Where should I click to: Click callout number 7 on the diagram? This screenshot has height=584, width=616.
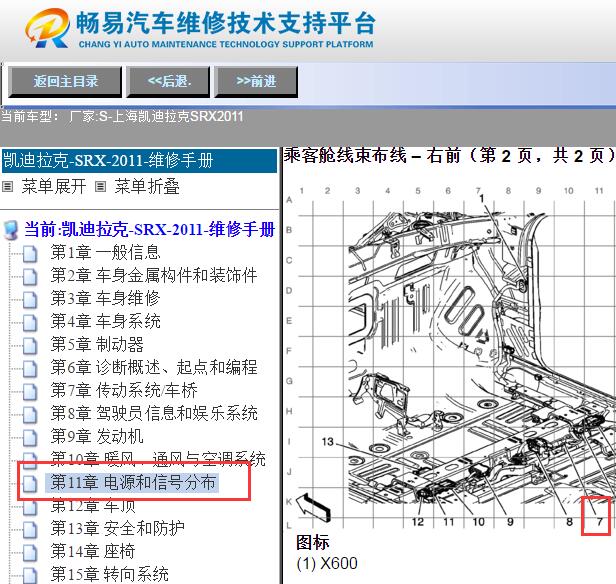click(x=600, y=522)
